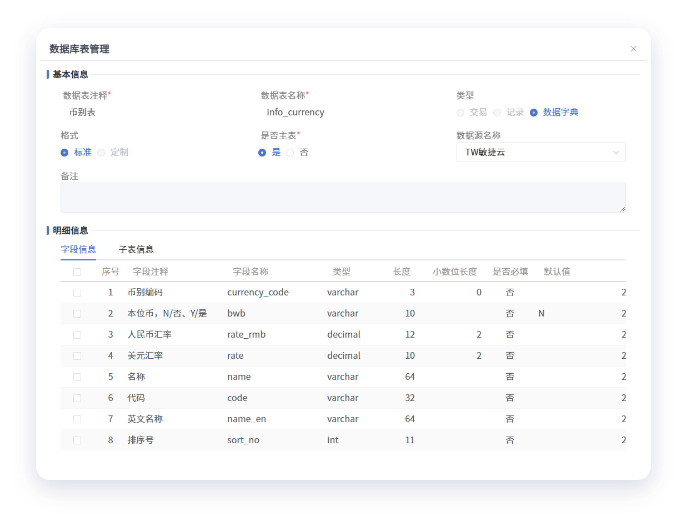
Task: Select the 数据字典 type radio button
Action: (x=534, y=112)
